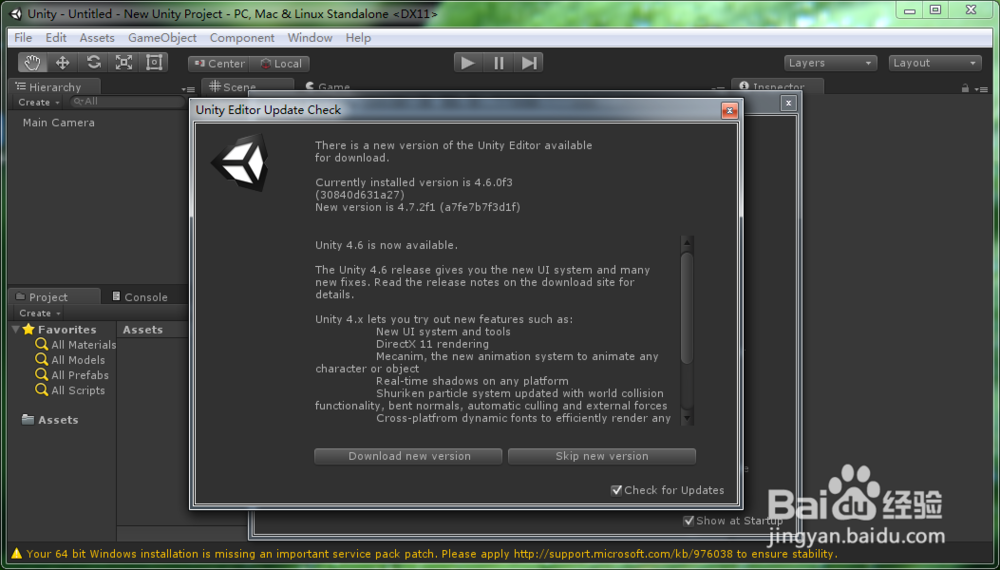
Task: Click Download new version button
Action: pos(408,456)
